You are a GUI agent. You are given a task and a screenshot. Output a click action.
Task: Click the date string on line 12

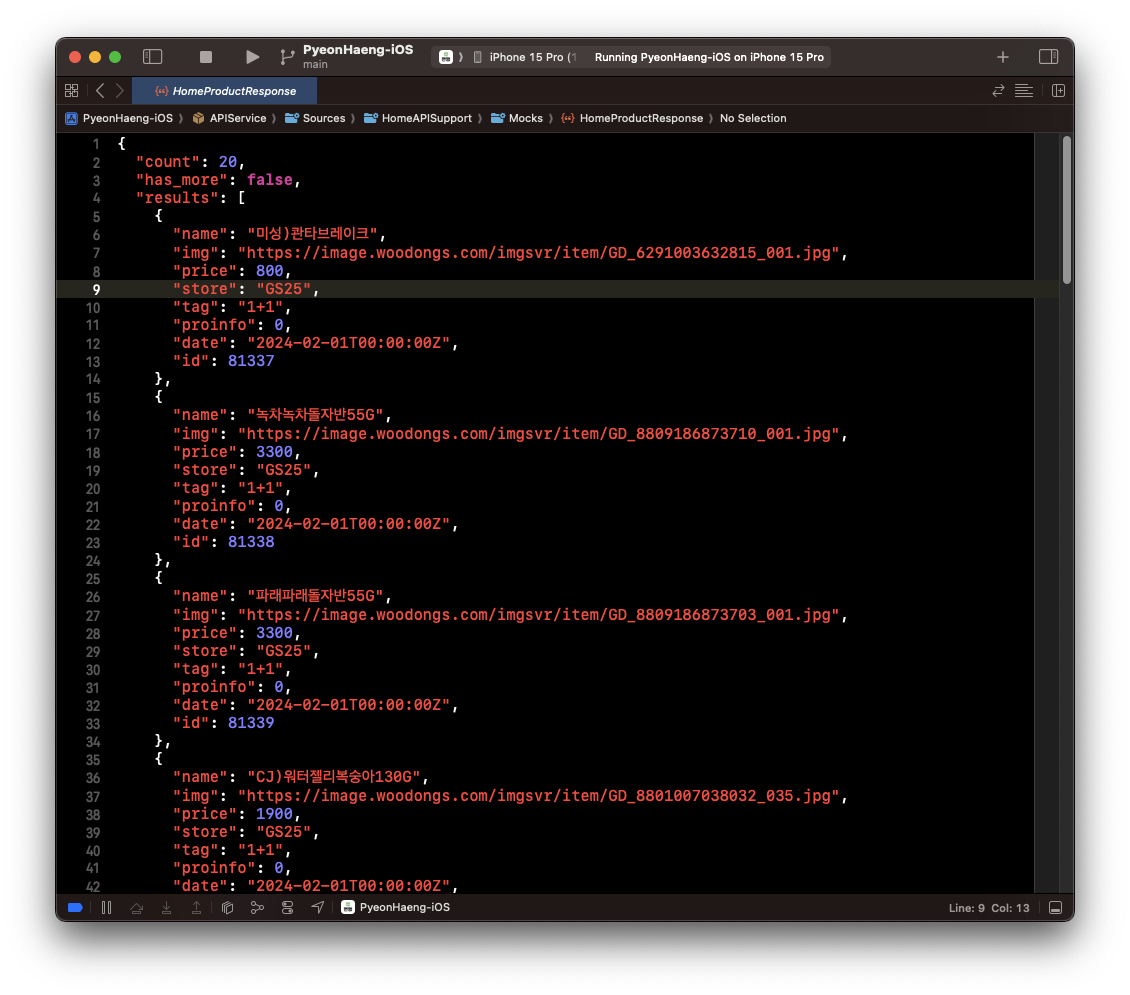pyautogui.click(x=348, y=343)
